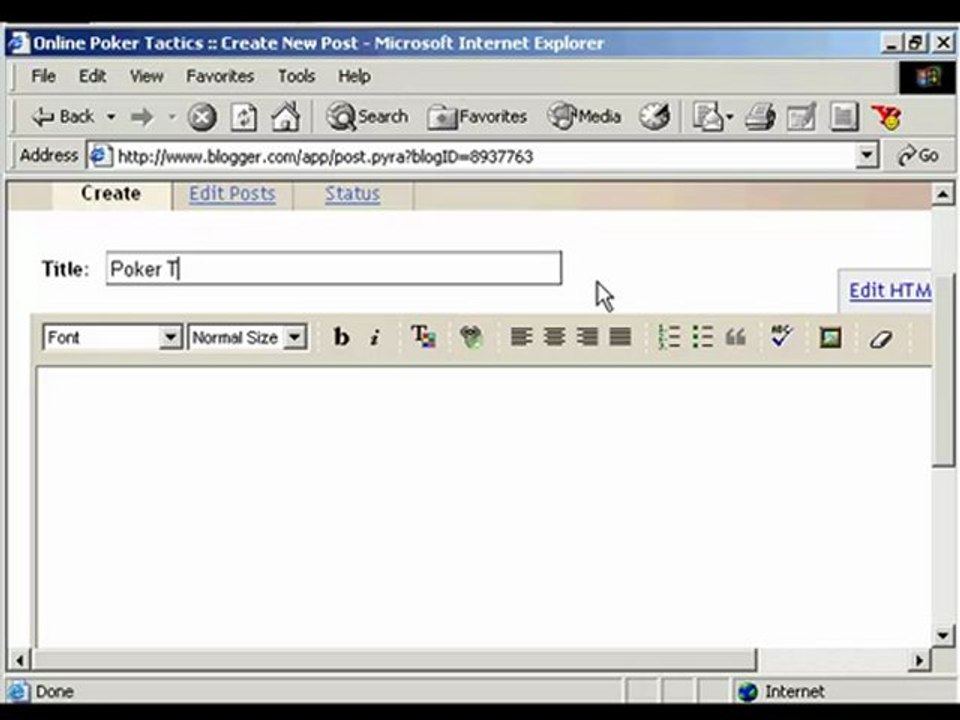Open the Back button history dropdown arrow
This screenshot has width=960, height=720.
click(x=111, y=116)
